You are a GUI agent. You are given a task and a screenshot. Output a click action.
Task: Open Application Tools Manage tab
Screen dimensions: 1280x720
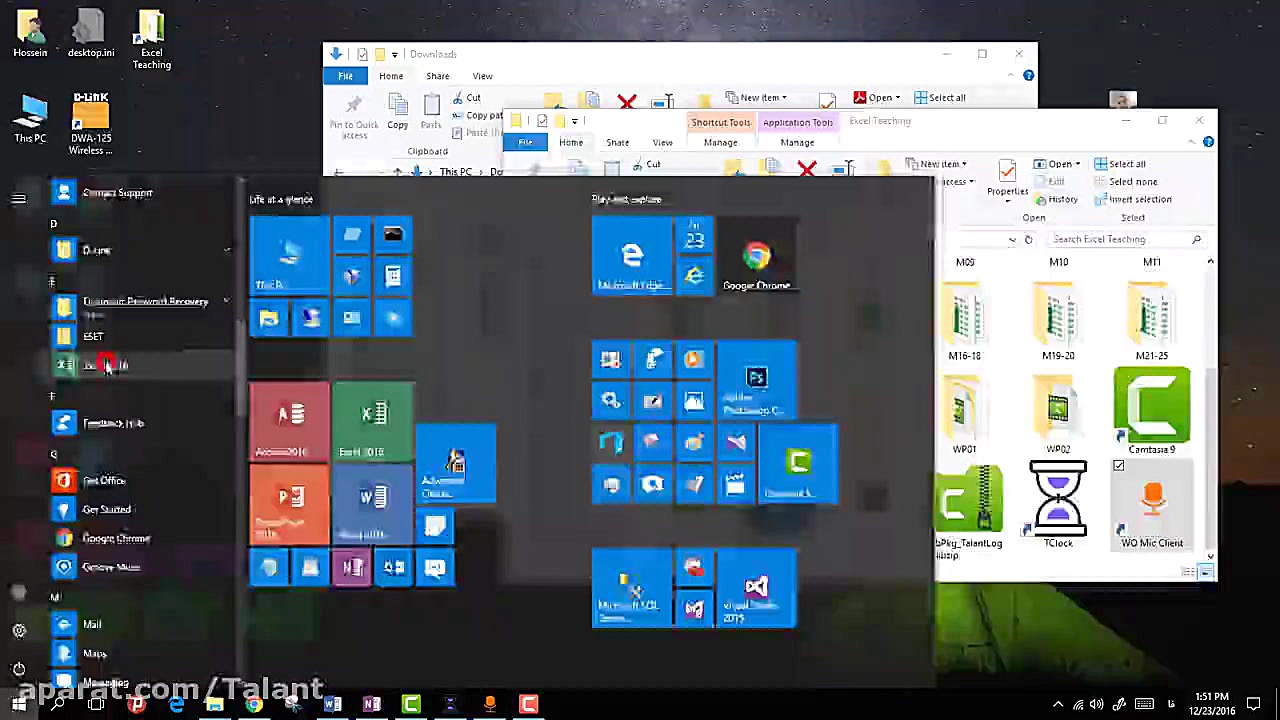pyautogui.click(x=797, y=142)
